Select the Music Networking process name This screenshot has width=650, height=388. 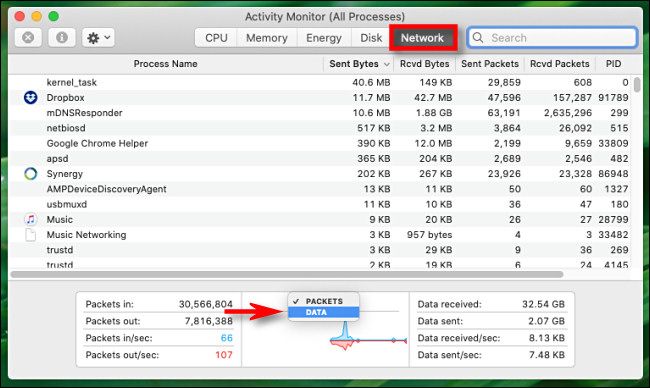click(86, 235)
